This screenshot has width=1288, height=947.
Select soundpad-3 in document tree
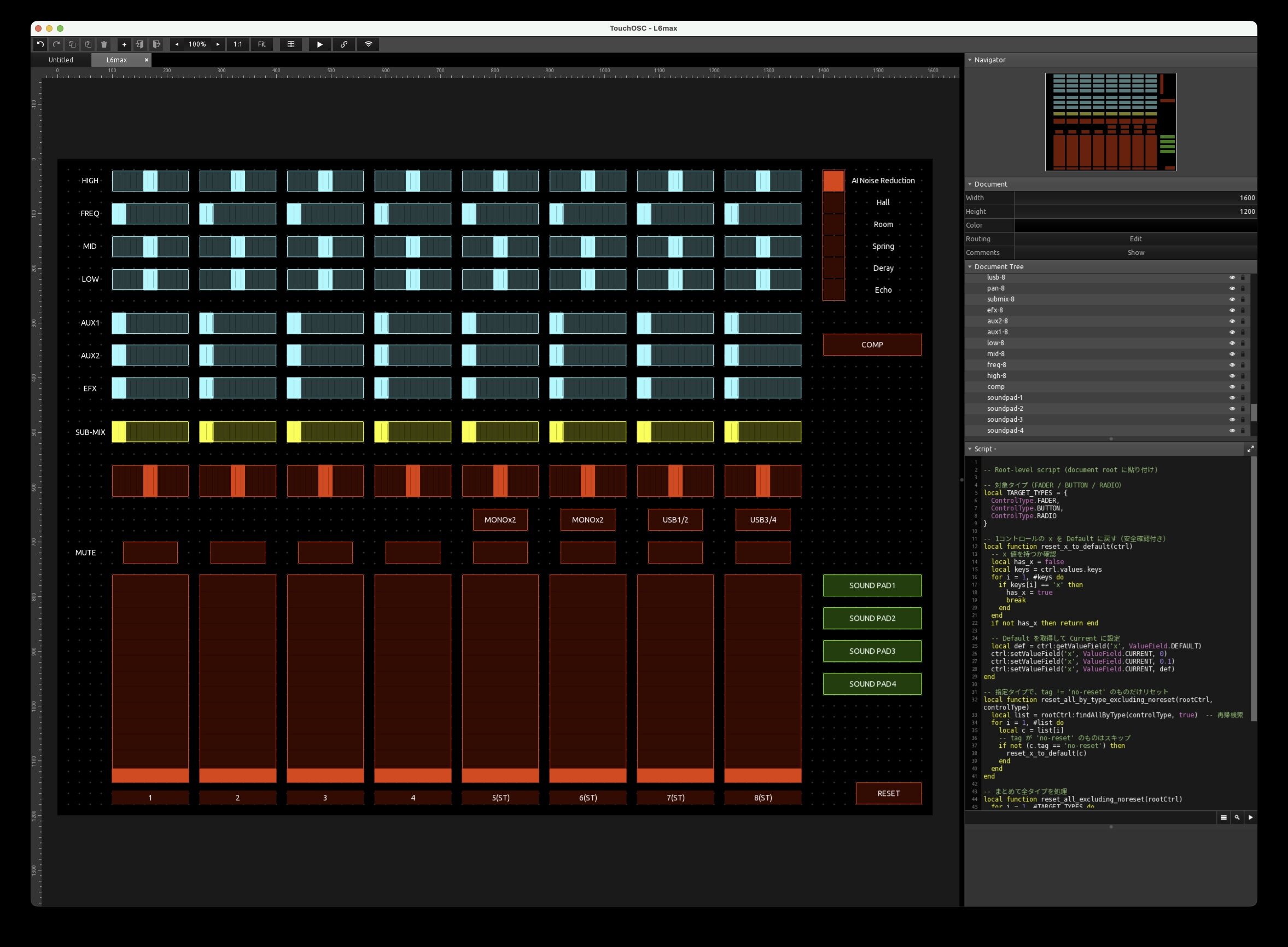click(1005, 420)
